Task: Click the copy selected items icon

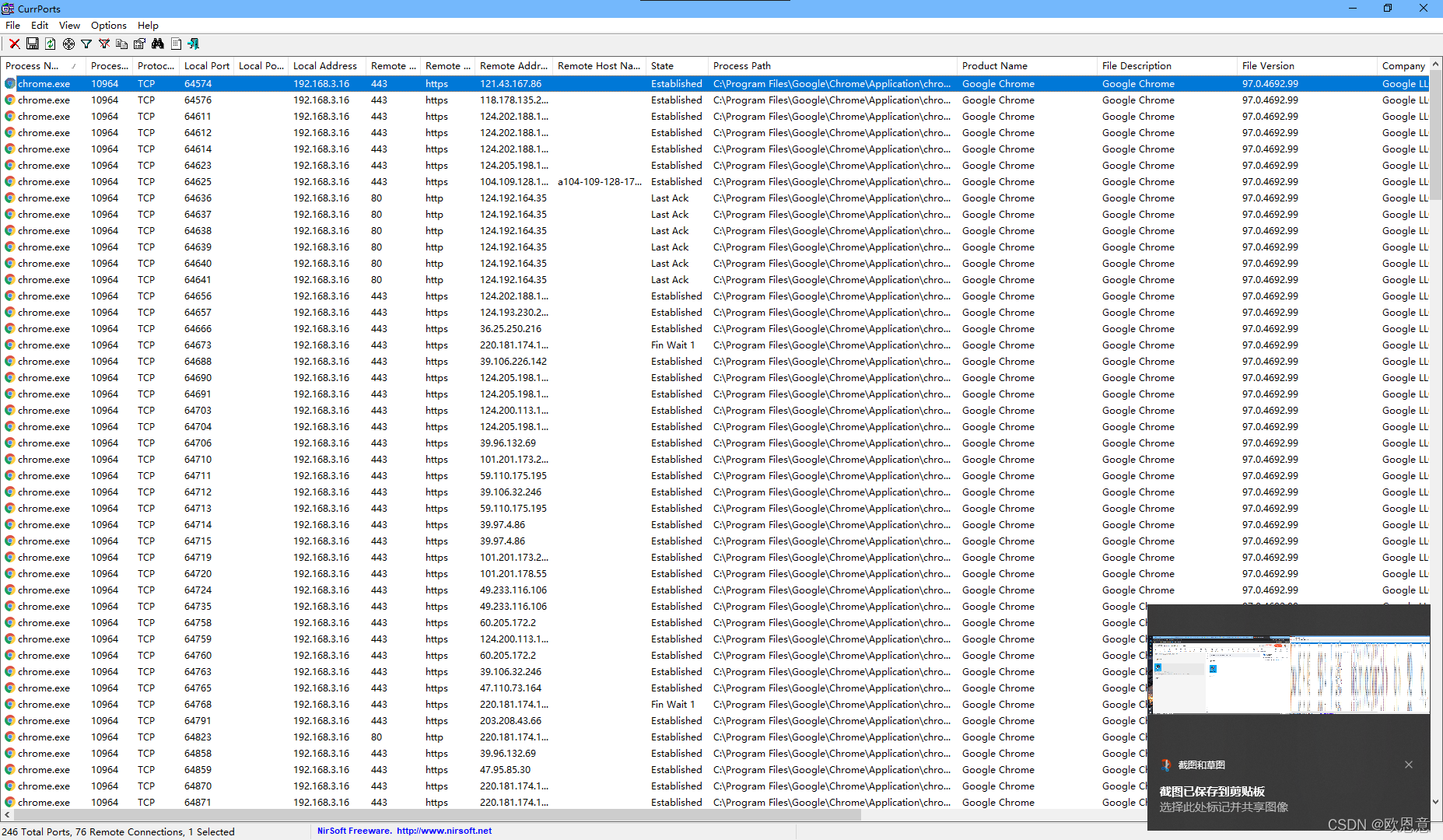Action: tap(121, 44)
